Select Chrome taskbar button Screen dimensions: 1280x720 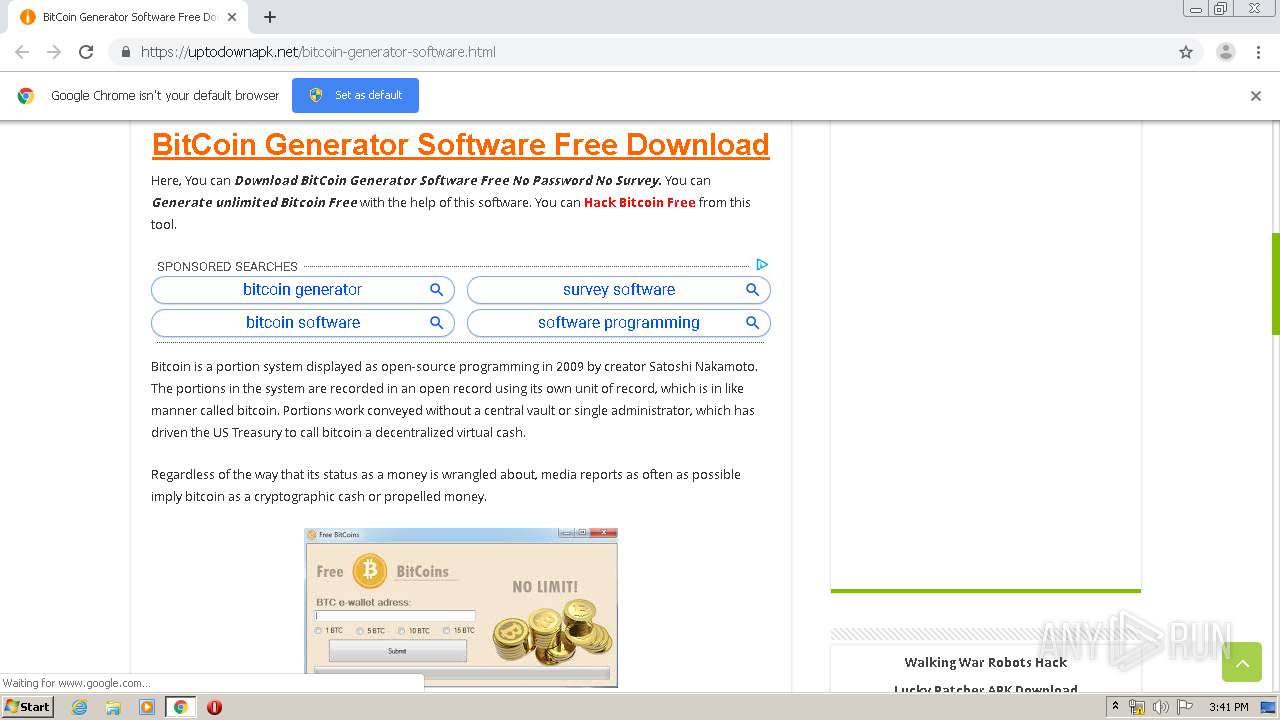pyautogui.click(x=180, y=707)
